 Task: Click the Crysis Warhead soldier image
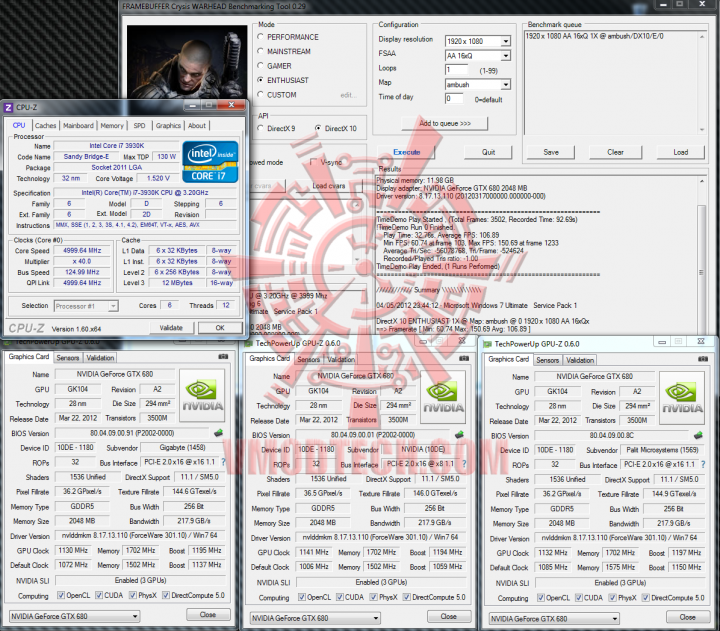[x=187, y=62]
